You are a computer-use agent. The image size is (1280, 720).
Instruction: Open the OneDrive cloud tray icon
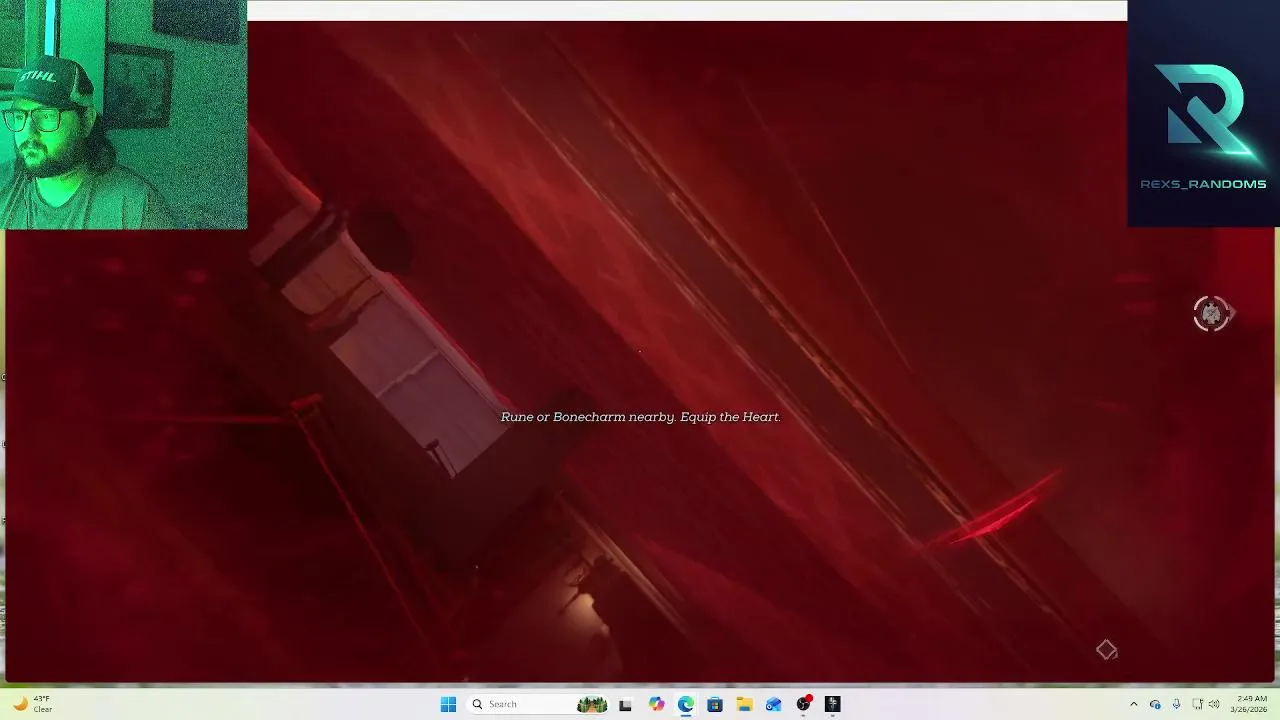click(1155, 704)
